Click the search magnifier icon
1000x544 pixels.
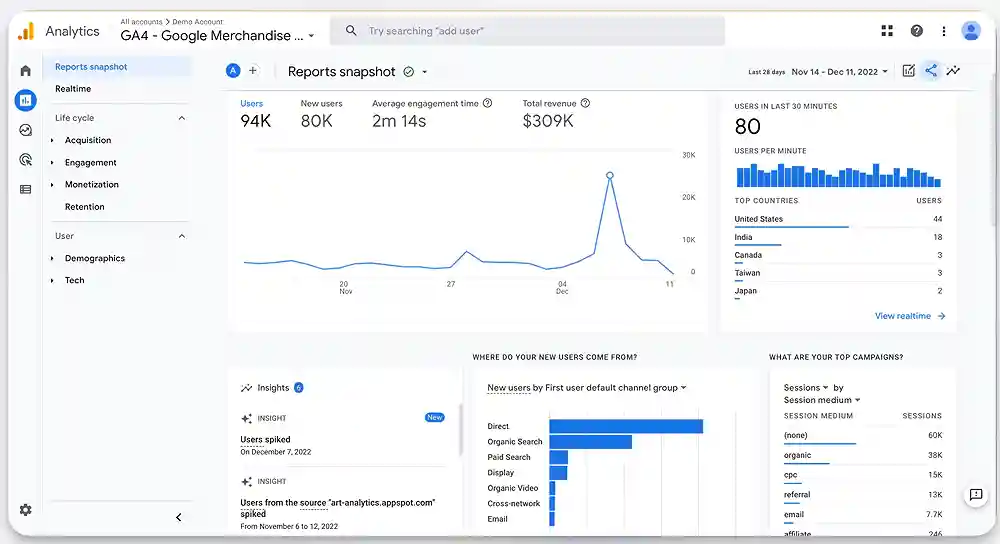pyautogui.click(x=351, y=31)
